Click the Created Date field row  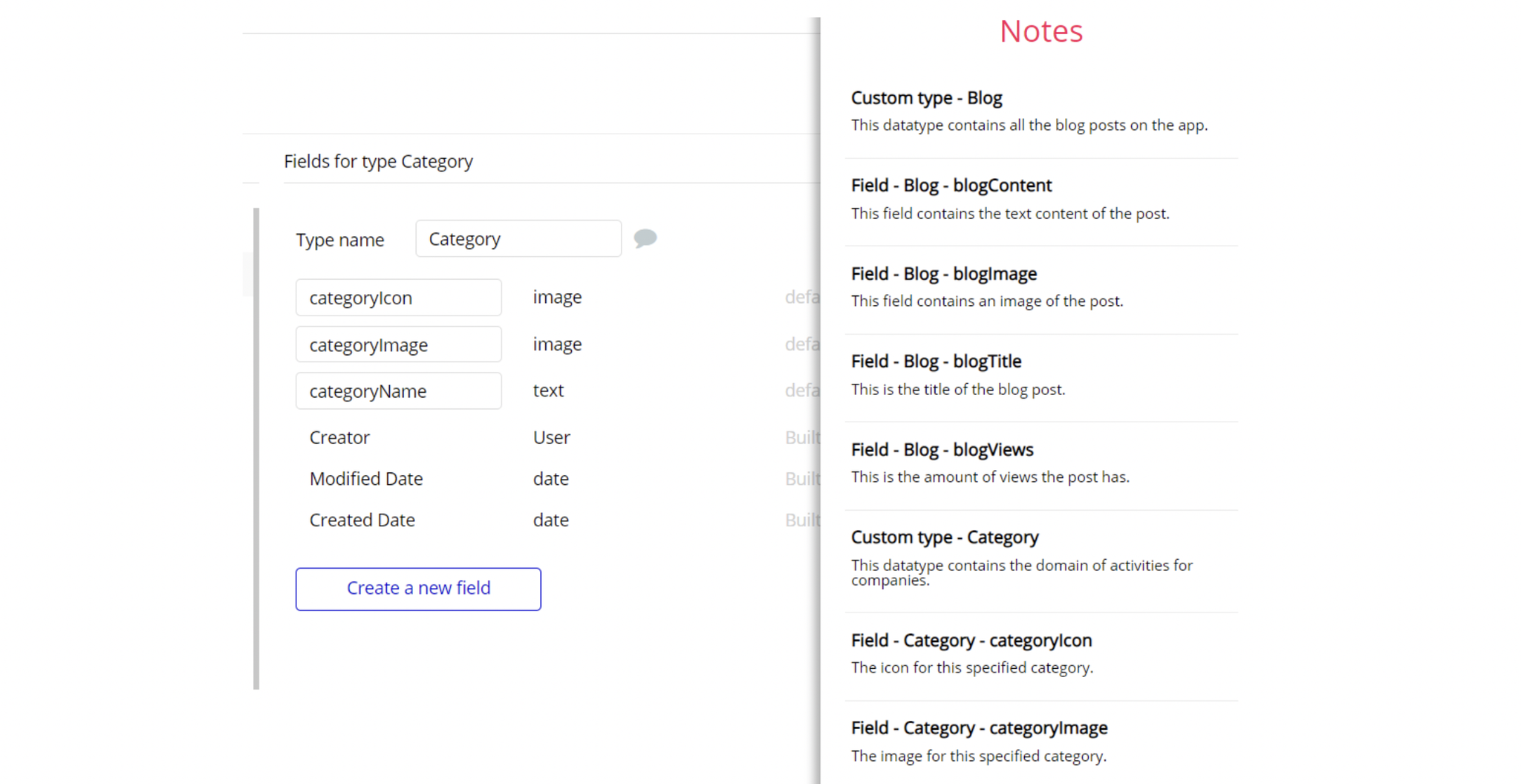coord(362,520)
